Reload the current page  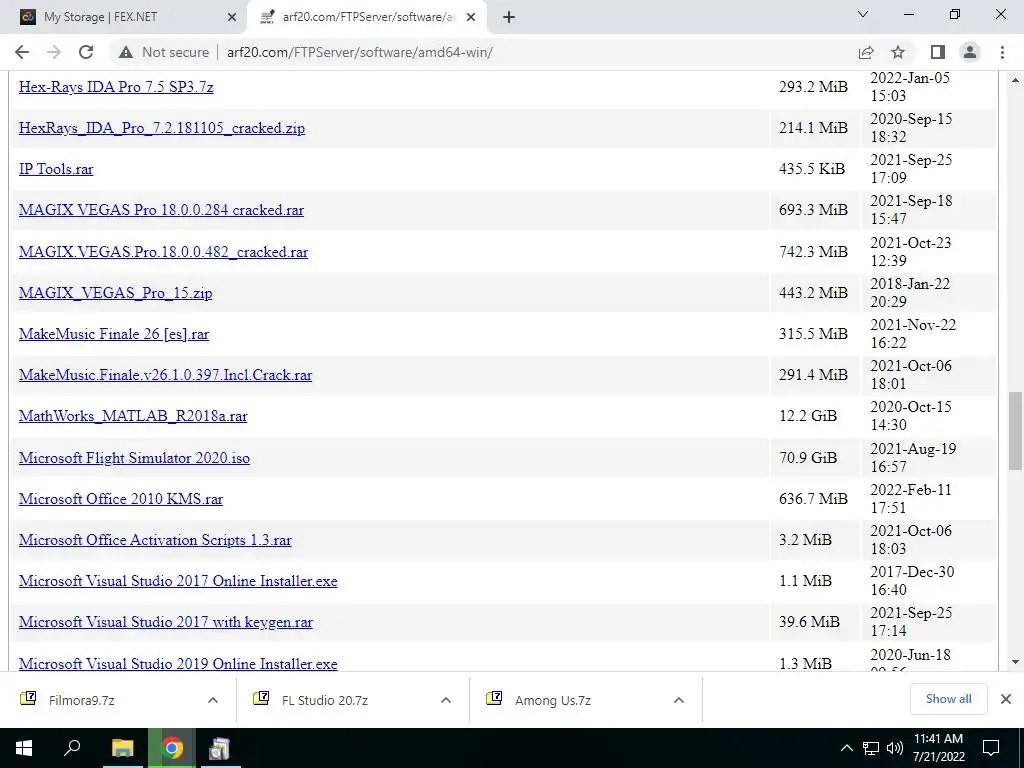click(x=86, y=52)
